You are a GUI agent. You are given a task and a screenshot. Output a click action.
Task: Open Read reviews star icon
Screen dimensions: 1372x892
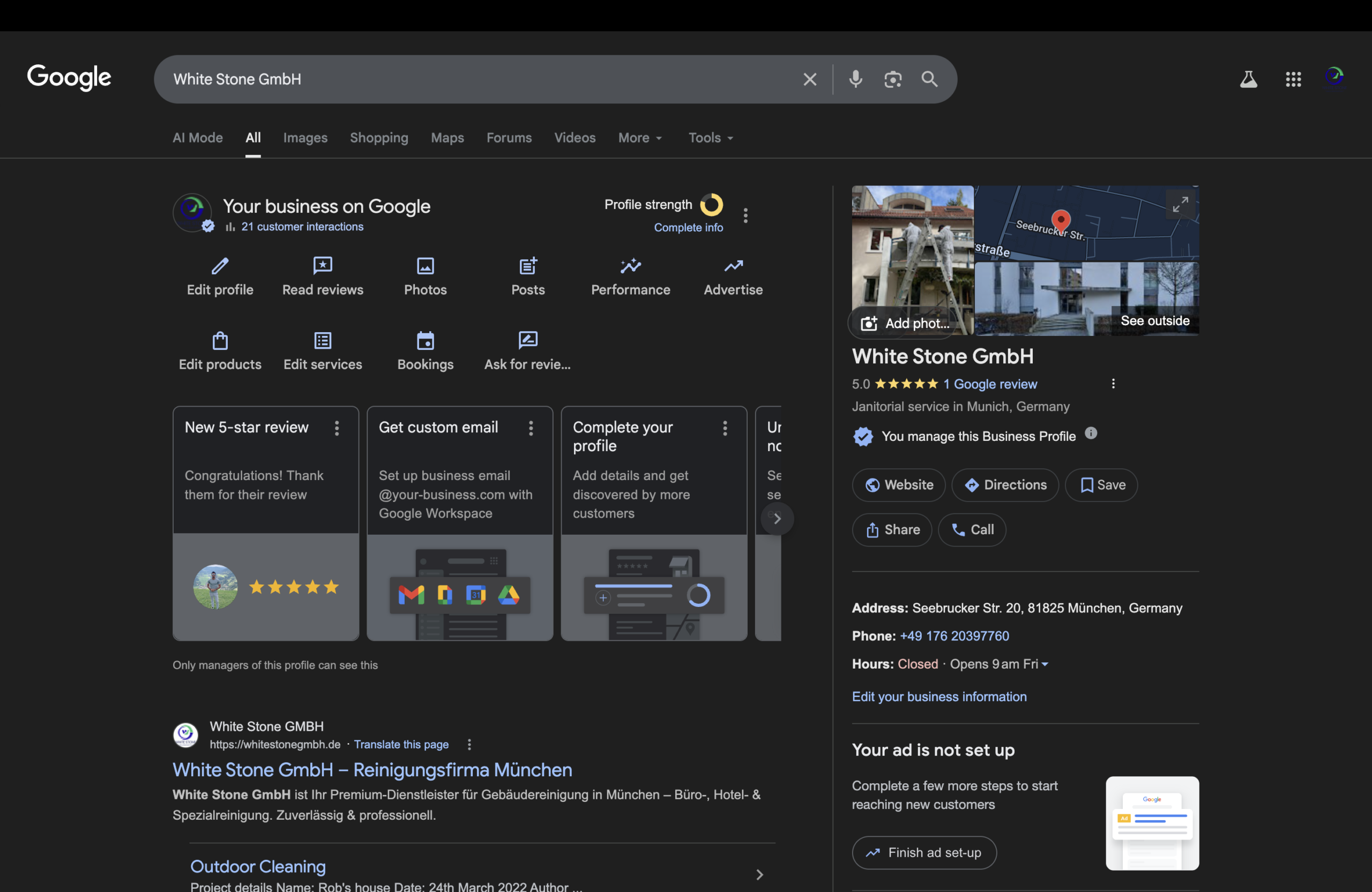pyautogui.click(x=322, y=266)
